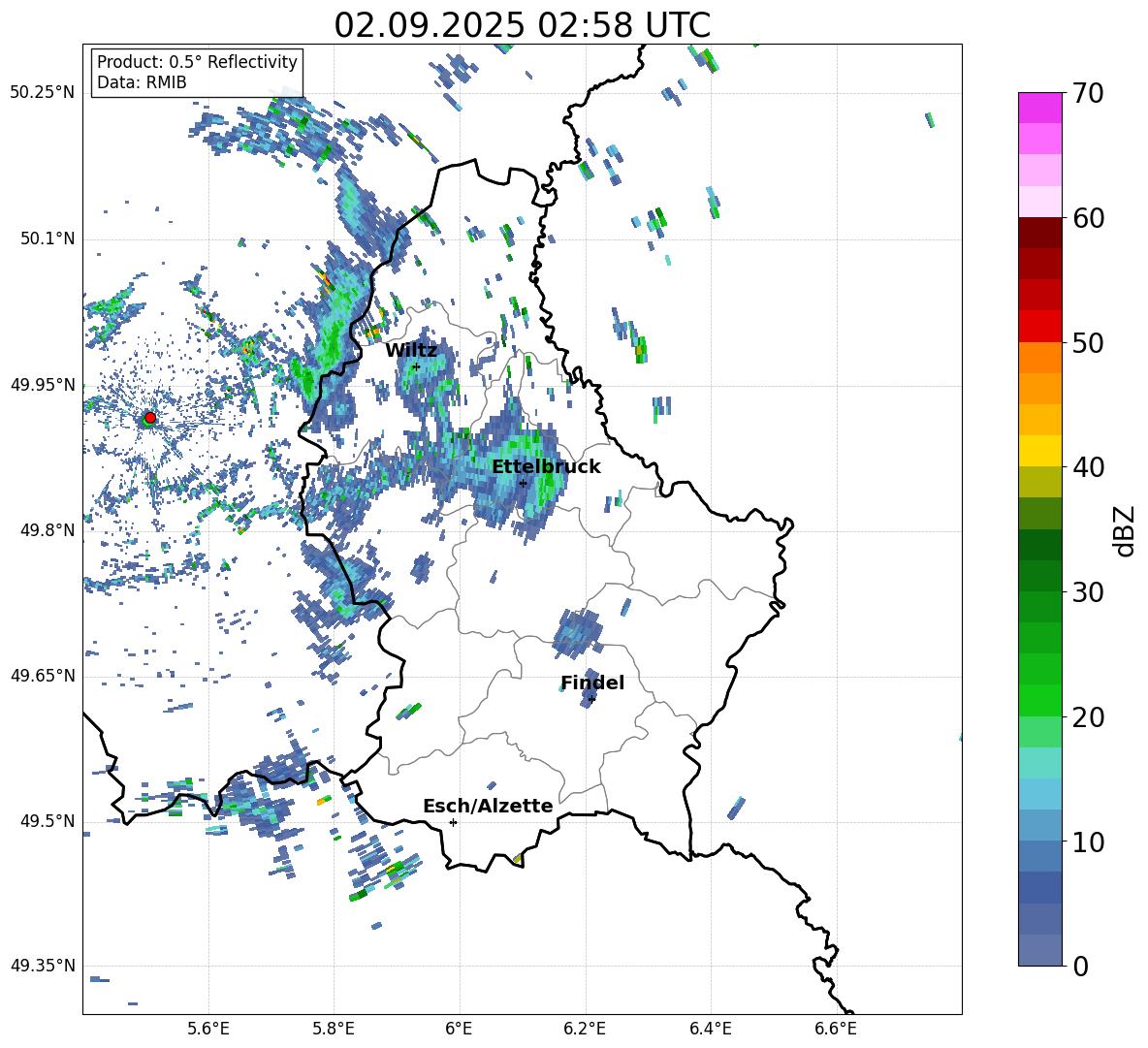
Task: Click the 'Product: 0.5° Reflectivity' text
Action: point(197,61)
